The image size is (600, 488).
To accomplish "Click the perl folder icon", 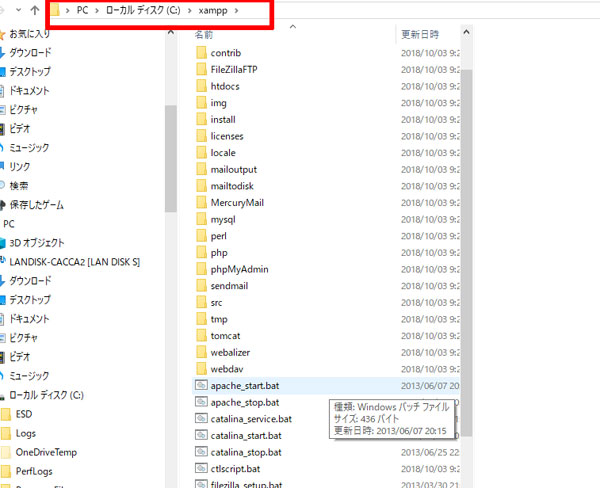I will pyautogui.click(x=201, y=236).
